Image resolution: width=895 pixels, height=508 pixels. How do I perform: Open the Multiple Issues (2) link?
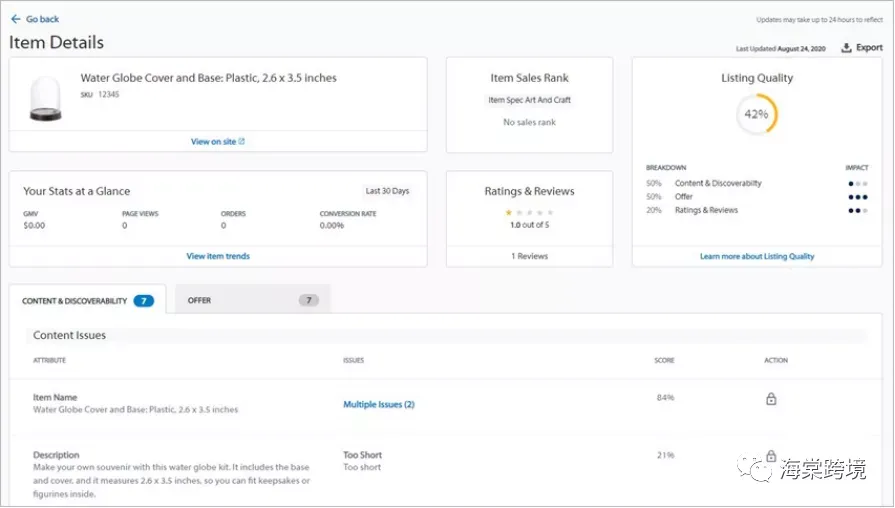click(379, 404)
